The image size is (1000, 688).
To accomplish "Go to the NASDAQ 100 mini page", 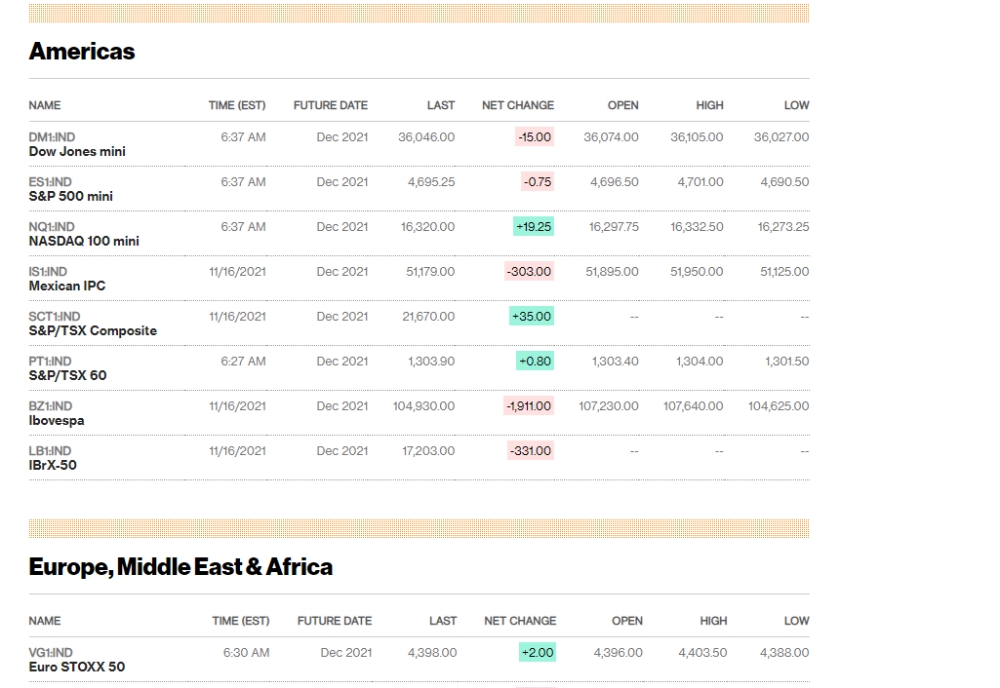I will tap(84, 241).
